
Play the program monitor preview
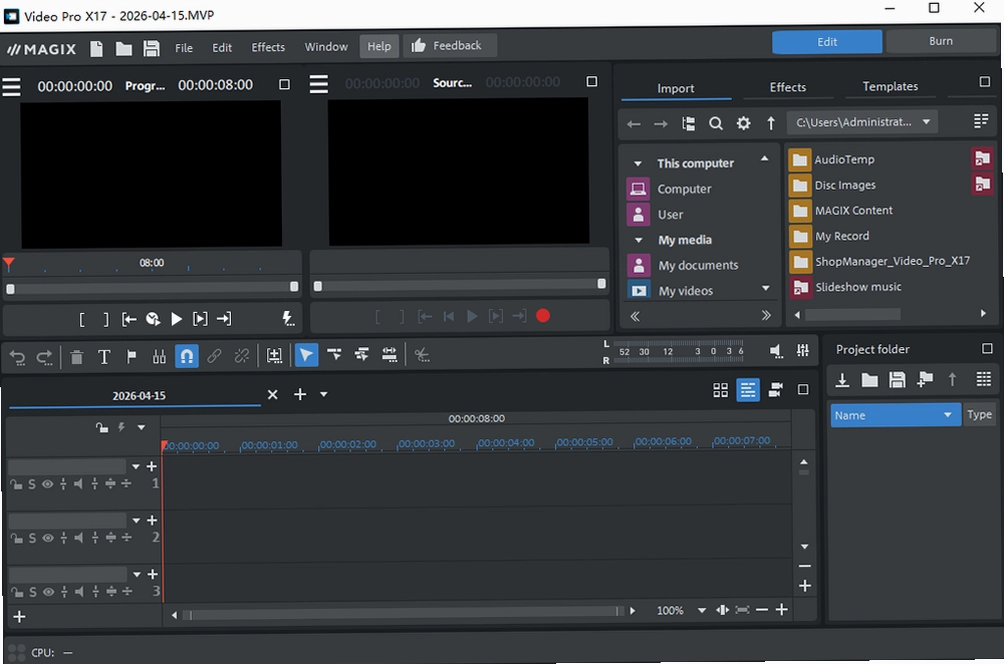pyautogui.click(x=176, y=319)
